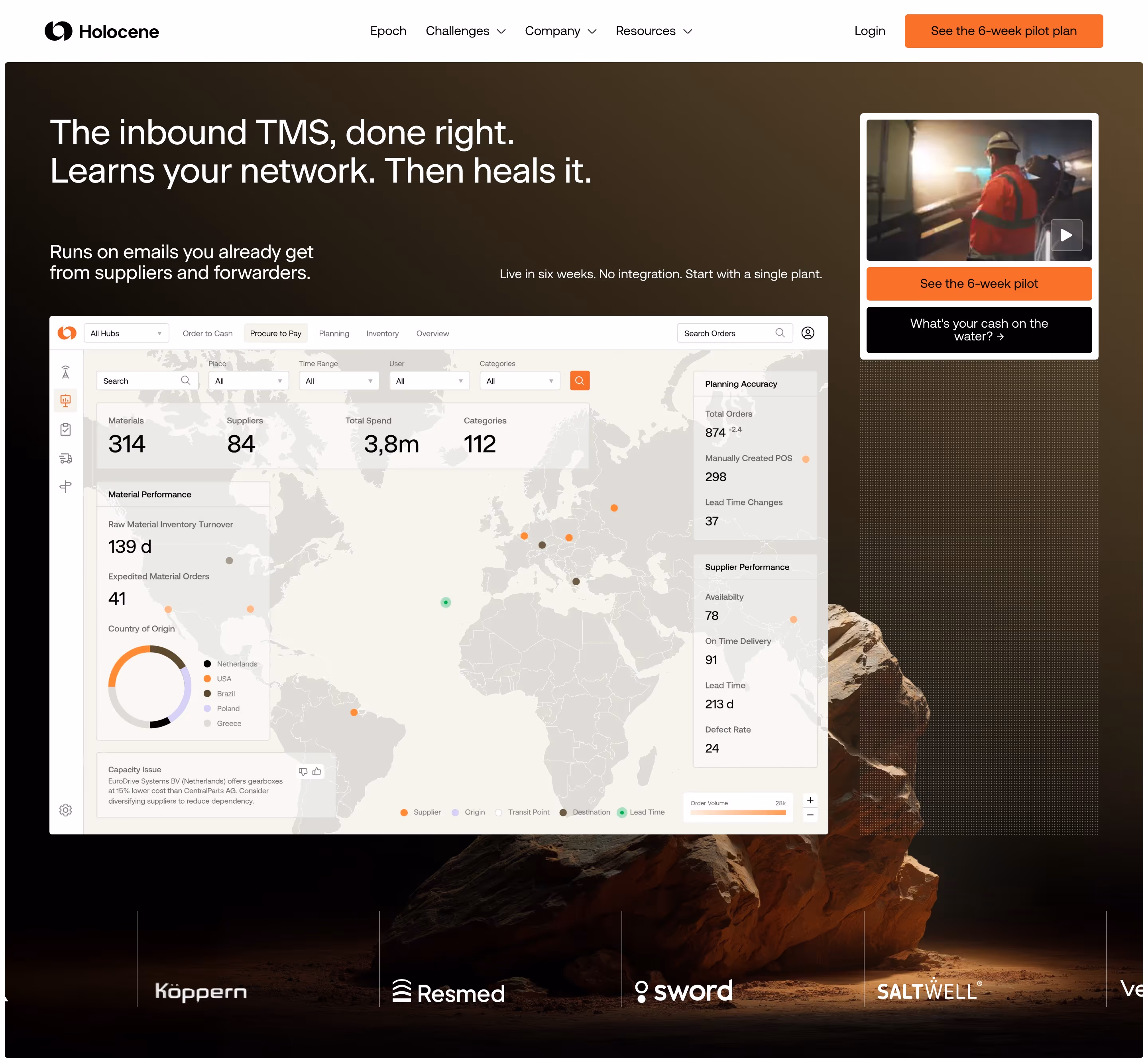This screenshot has width=1148, height=1058.
Task: Click the Login link
Action: [869, 31]
